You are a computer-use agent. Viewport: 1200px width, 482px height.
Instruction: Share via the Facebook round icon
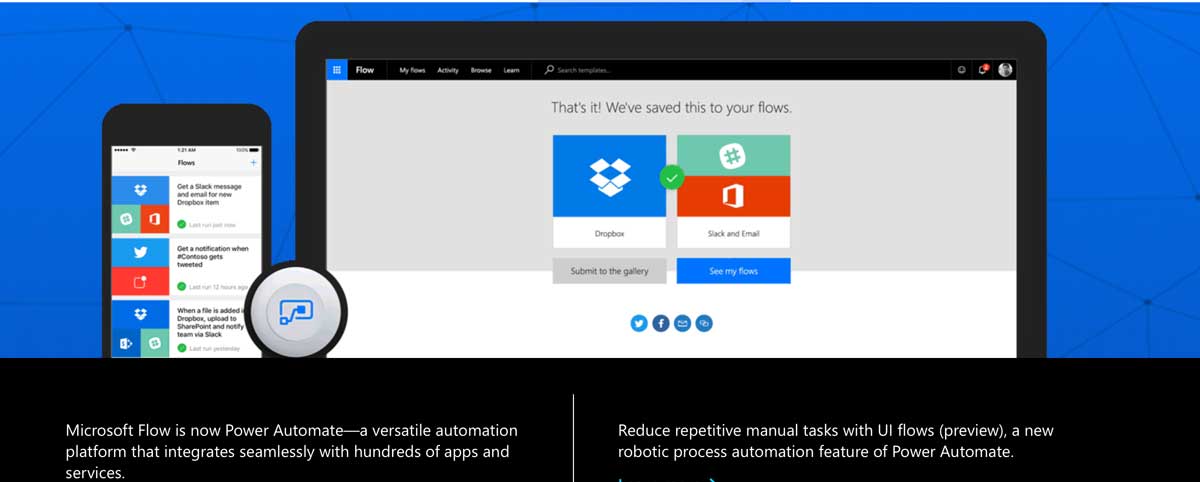(x=661, y=323)
